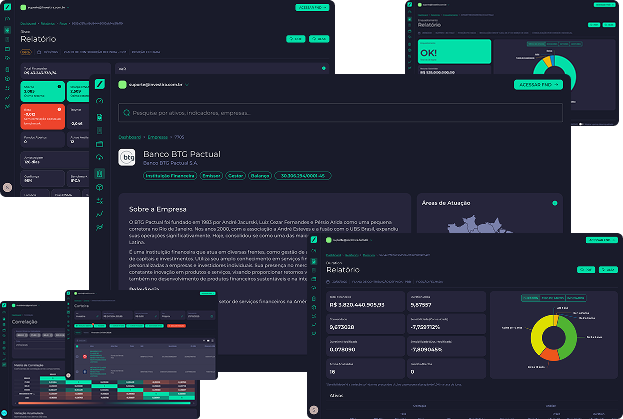
Task: Click the green logo icon above center sidebar
Action: (x=100, y=85)
